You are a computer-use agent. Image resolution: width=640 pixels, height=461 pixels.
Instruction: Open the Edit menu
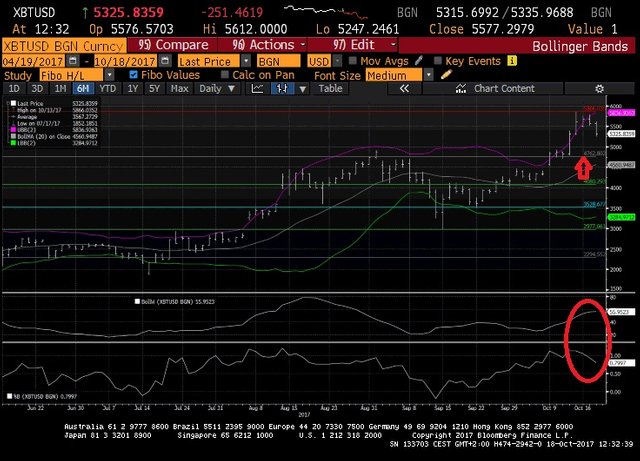pos(353,45)
